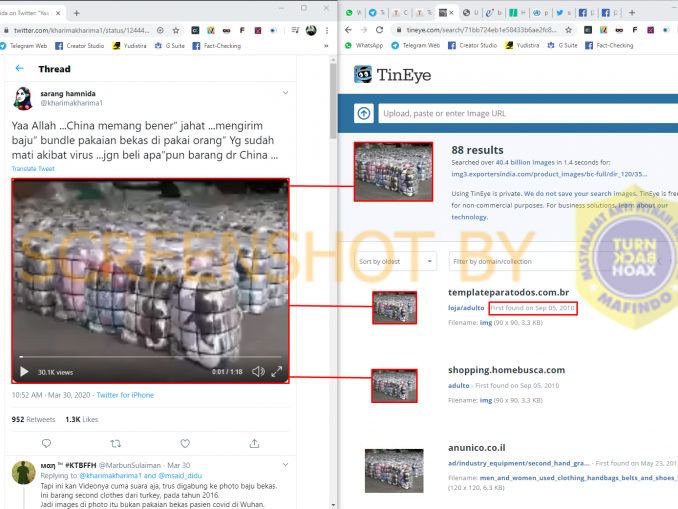Screen dimensions: 678x509
Task: Grab the Twitter page vertical scrollbar
Action: coord(333,102)
